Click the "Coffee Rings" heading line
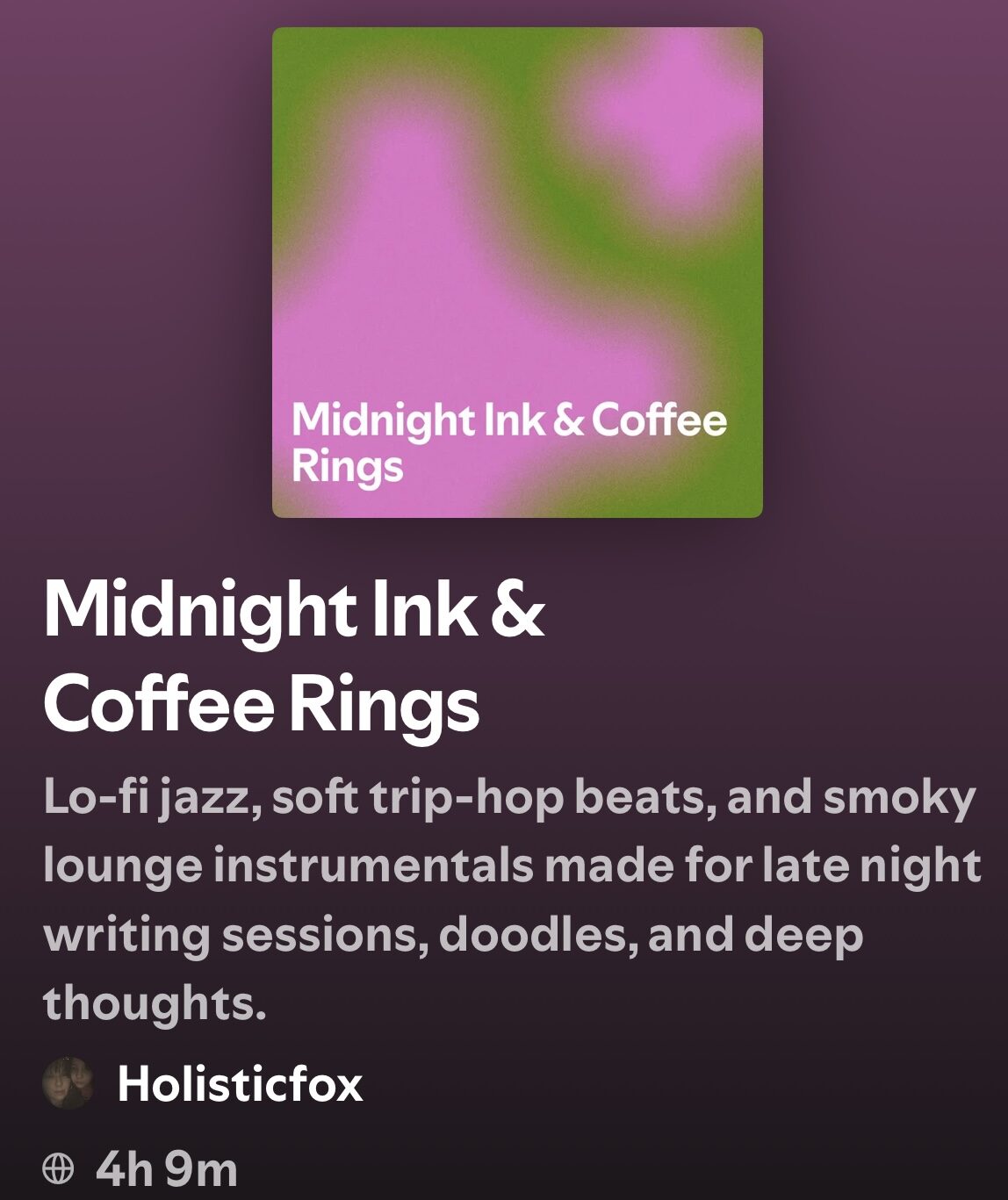This screenshot has height=1200, width=1008. (262, 705)
